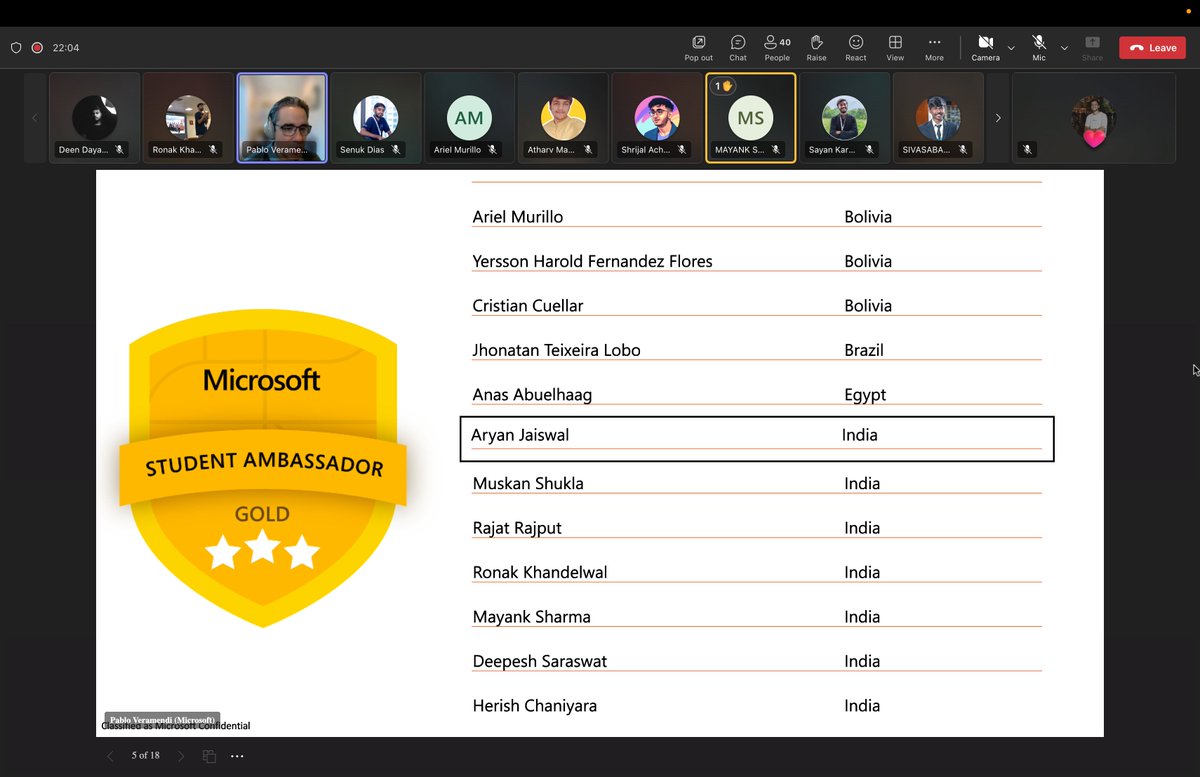Click the Muskan Shukla name
The width and height of the screenshot is (1200, 777).
[528, 483]
